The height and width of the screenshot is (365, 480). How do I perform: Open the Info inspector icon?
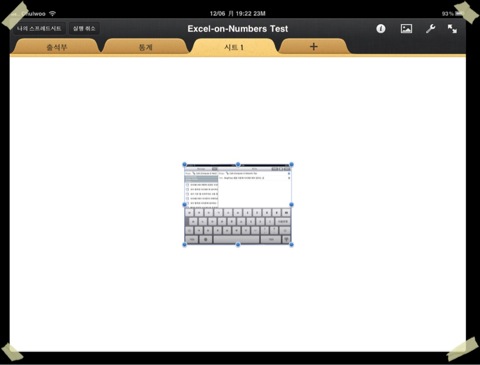pos(381,29)
